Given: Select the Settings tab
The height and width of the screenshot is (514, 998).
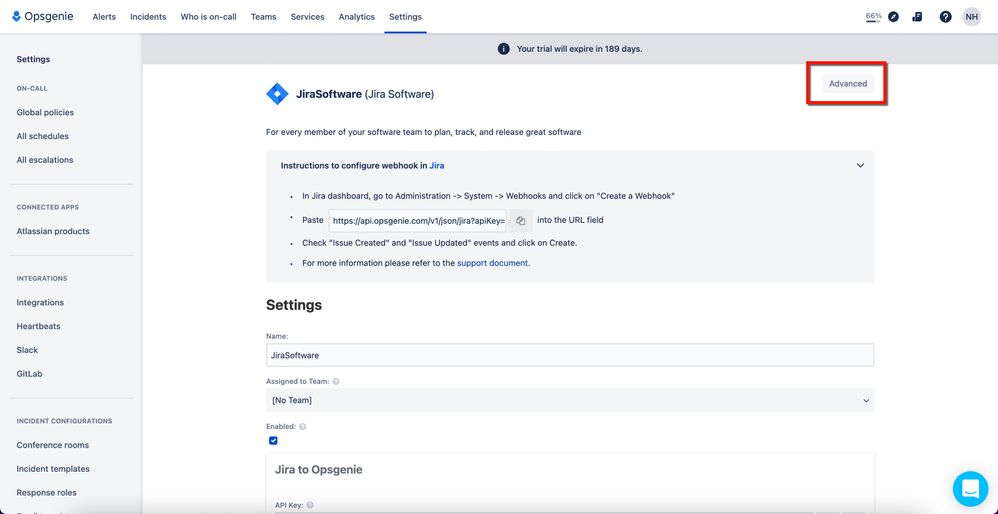Looking at the screenshot, I should tap(405, 17).
